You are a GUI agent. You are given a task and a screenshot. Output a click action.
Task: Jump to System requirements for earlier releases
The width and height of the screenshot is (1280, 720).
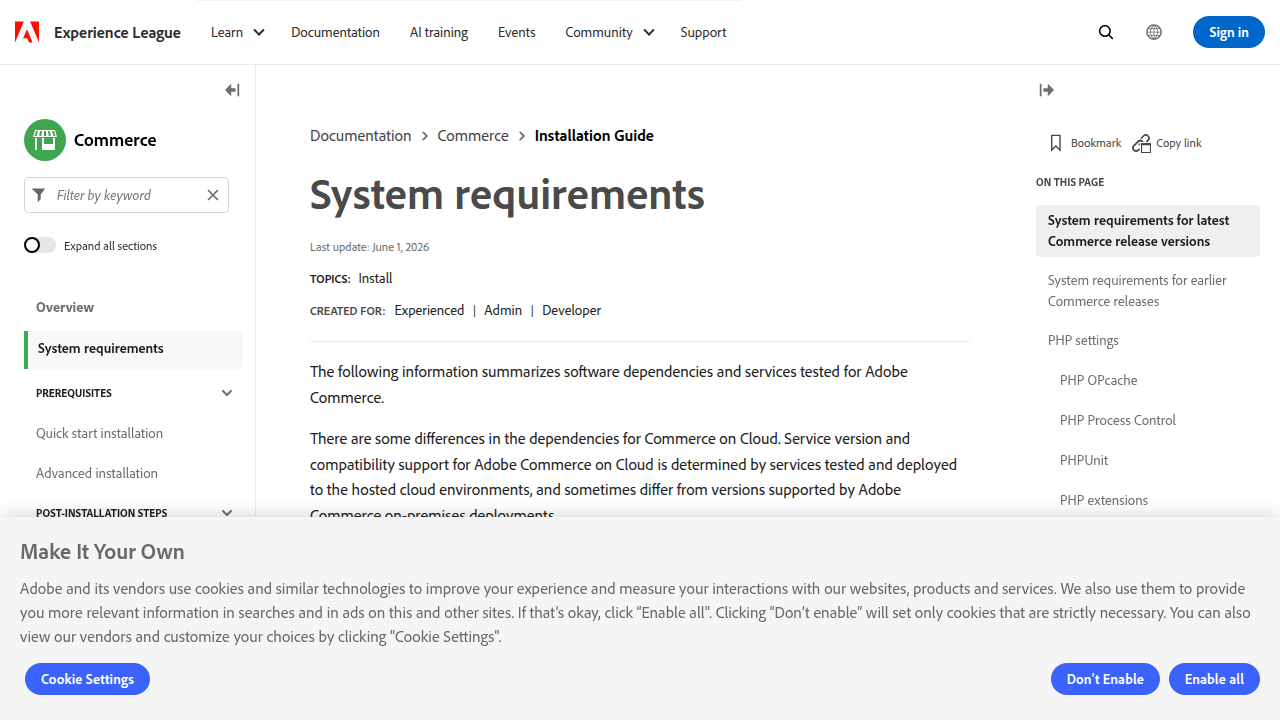pos(1137,291)
